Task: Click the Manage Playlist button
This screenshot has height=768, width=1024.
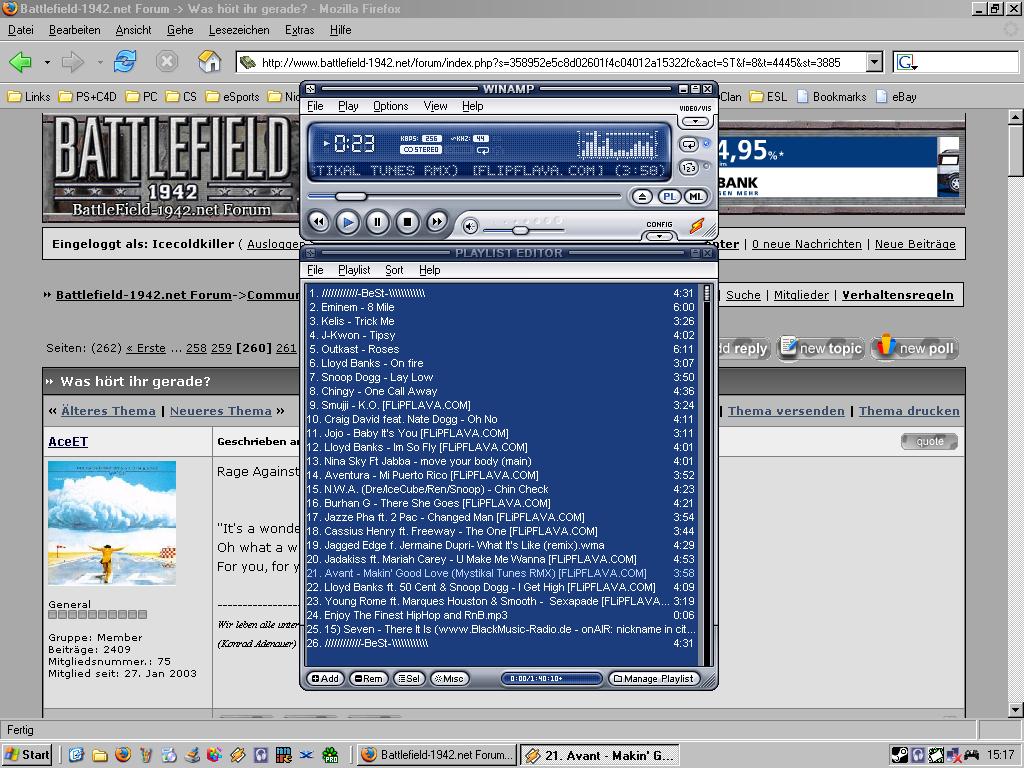Action: pos(654,679)
